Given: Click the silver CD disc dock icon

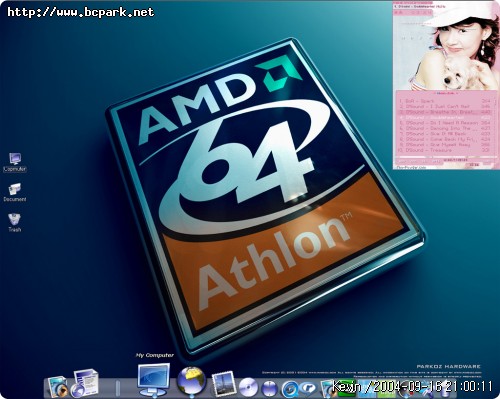Looking at the screenshot, I should click(248, 387).
